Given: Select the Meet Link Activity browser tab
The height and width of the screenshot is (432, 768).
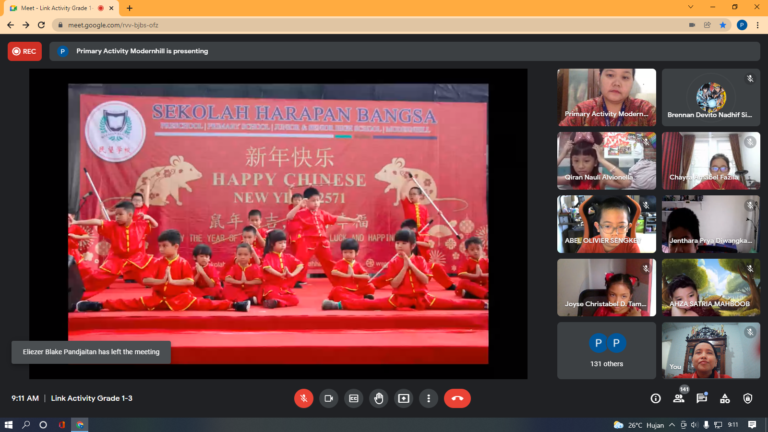Looking at the screenshot, I should click(60, 7).
